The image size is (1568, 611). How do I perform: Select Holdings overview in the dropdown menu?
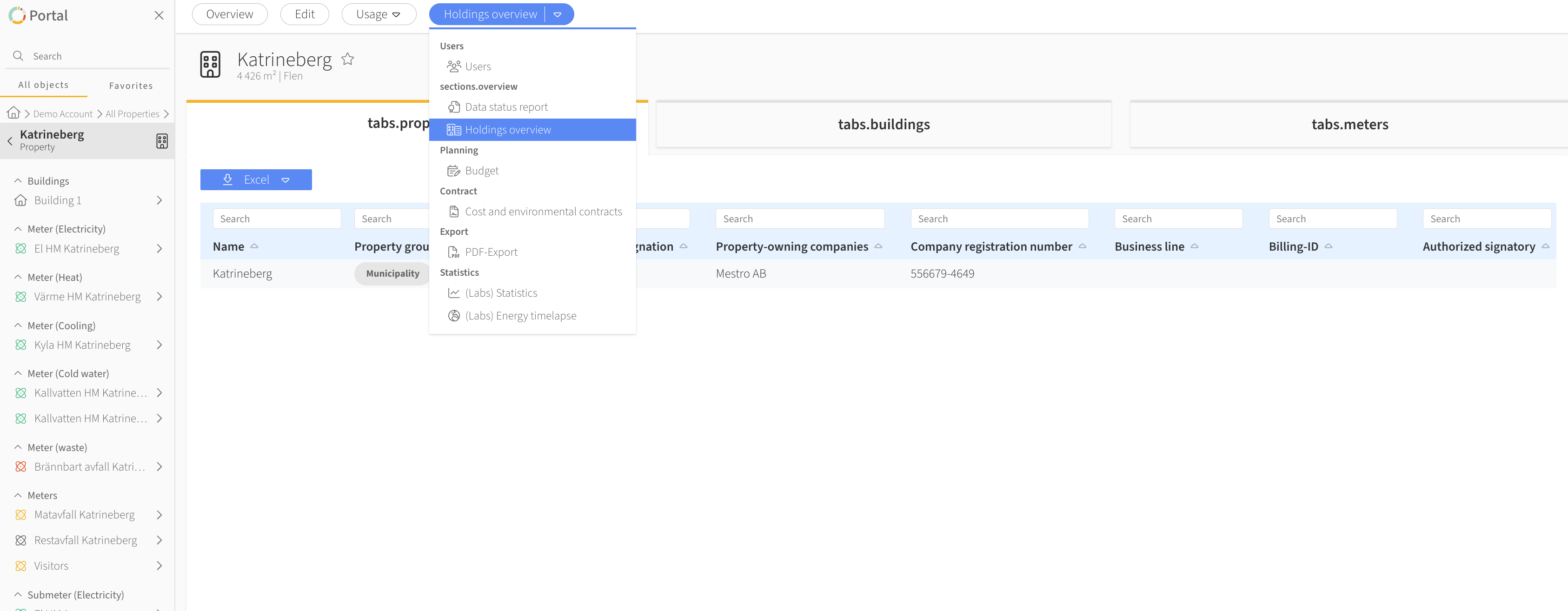[x=532, y=130]
